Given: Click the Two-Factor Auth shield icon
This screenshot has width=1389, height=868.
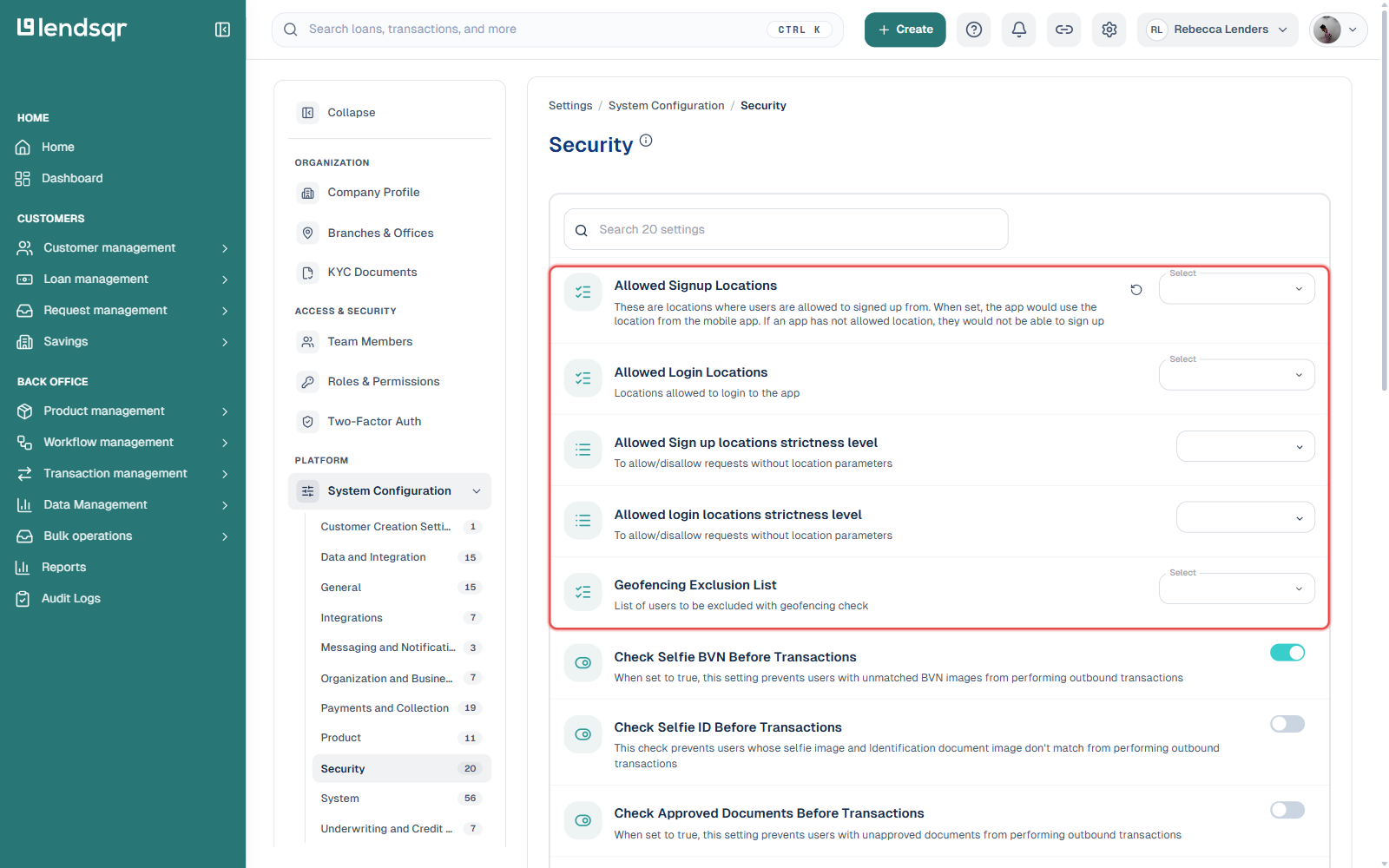Looking at the screenshot, I should (308, 422).
